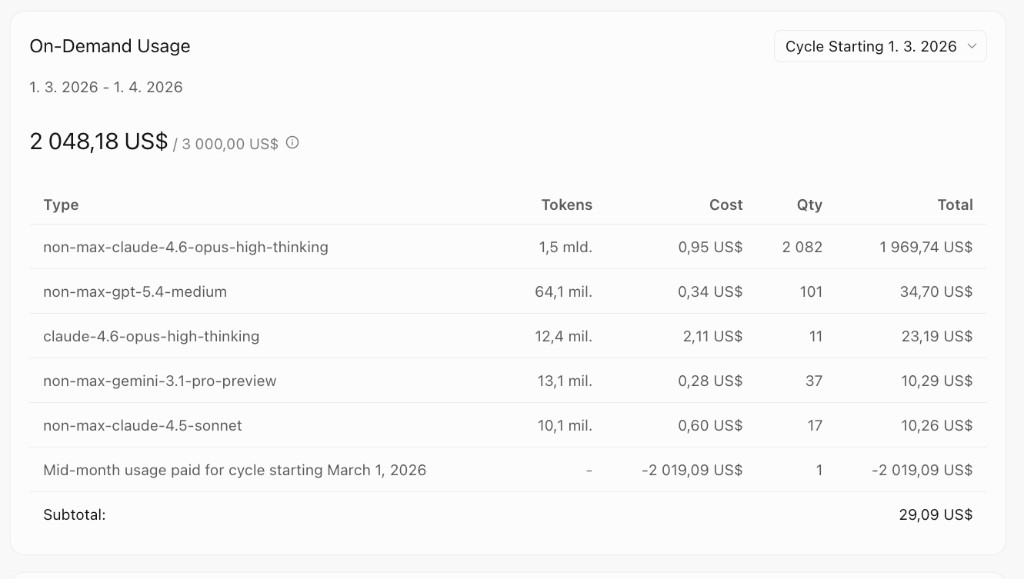Click the 23,19 US$ total
Viewport: 1024px width, 579px height.
coord(936,336)
